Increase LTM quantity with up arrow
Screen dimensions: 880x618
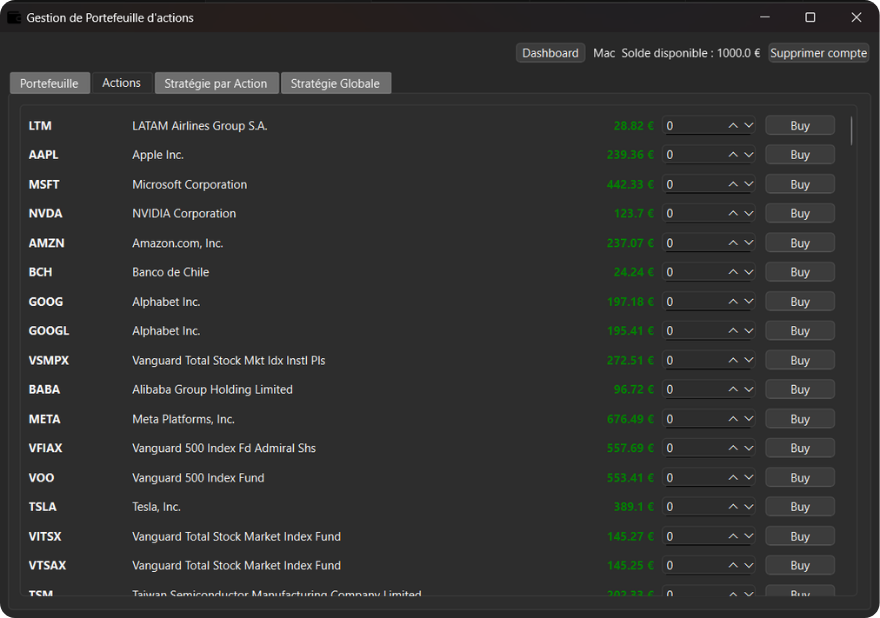[733, 126]
